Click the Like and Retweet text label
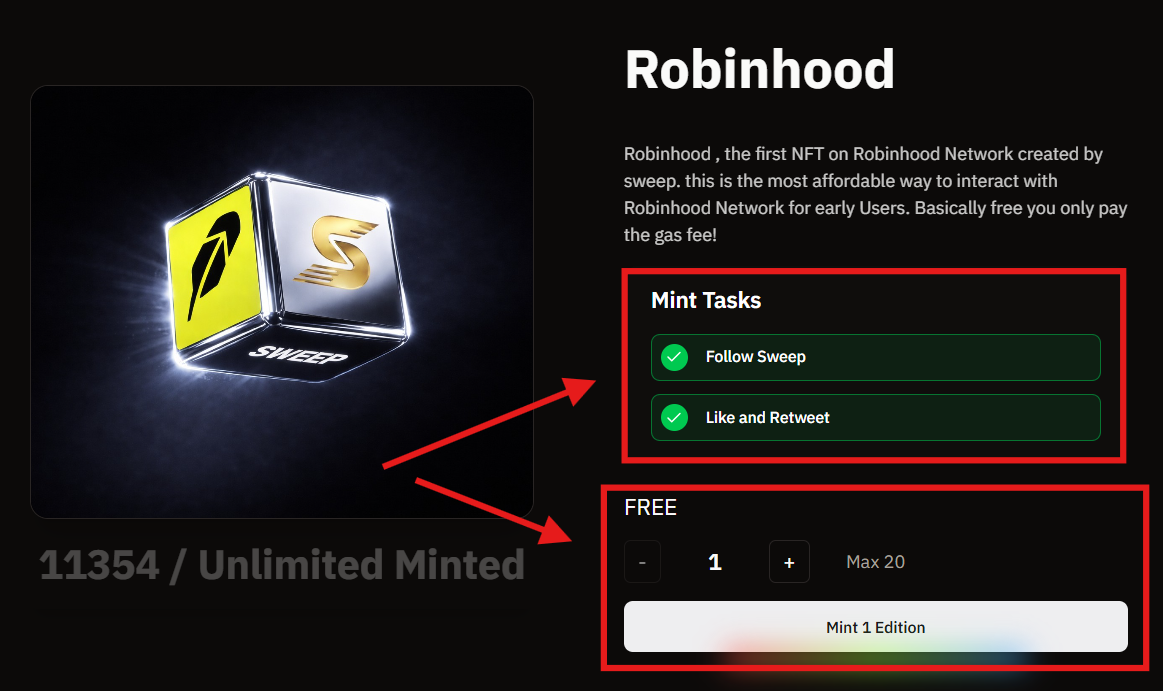The width and height of the screenshot is (1163, 691). click(768, 417)
